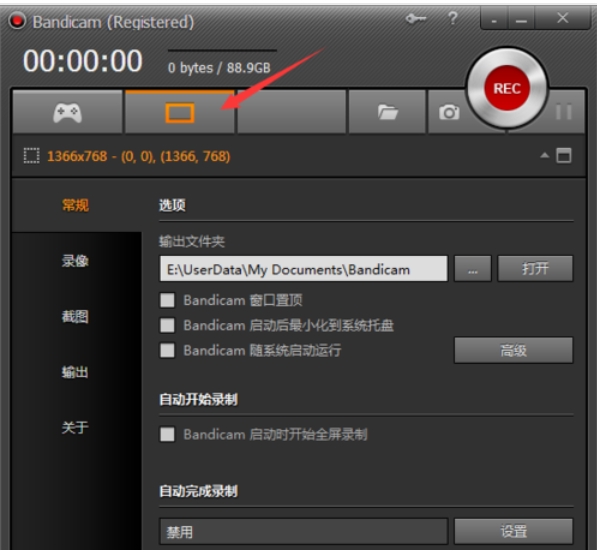
Task: Open the output folder icon in toolbar
Action: 387,112
